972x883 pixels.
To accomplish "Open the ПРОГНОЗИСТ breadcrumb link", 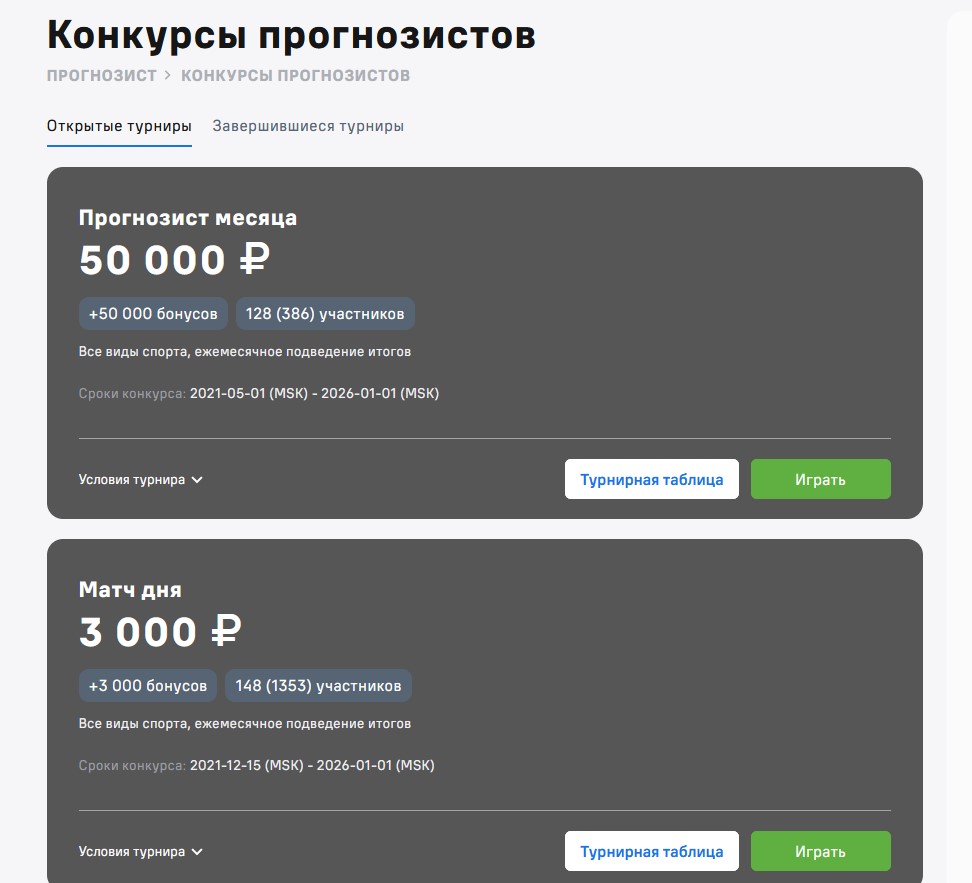I will coord(101,74).
